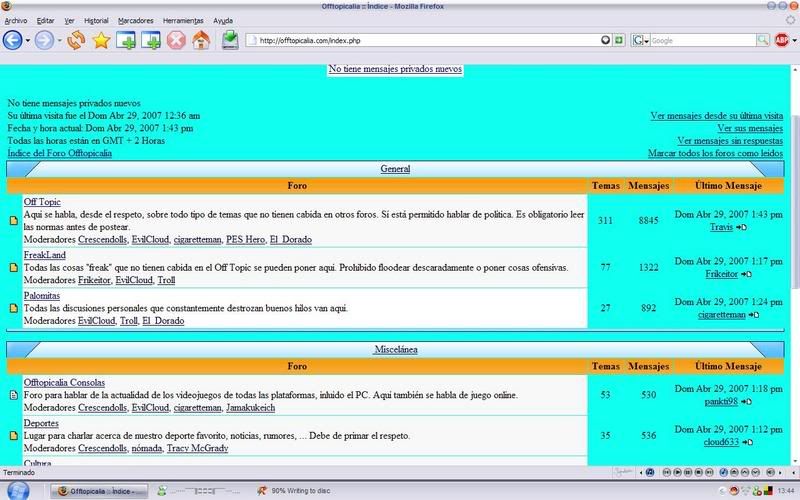Click the Firefox back arrow button
The height and width of the screenshot is (500, 800).
(x=13, y=41)
